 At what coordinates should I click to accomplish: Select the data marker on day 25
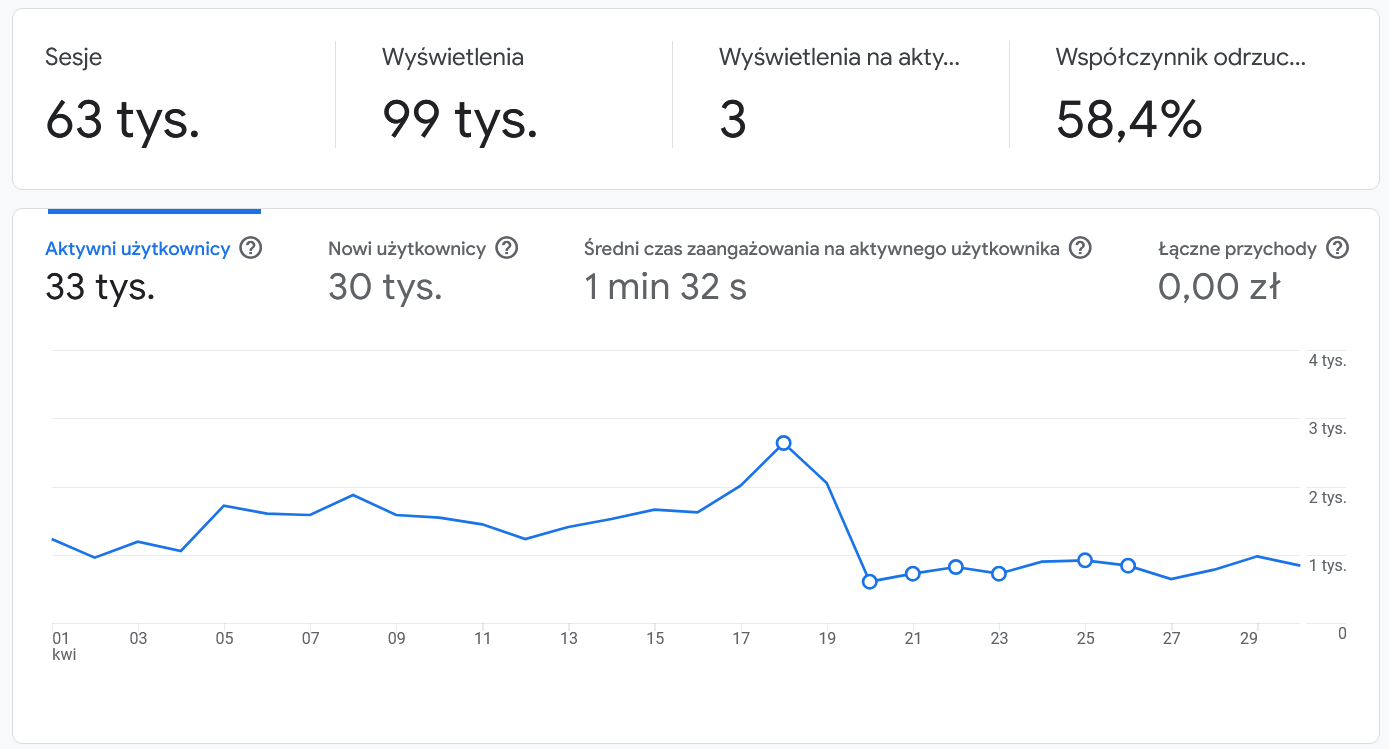1085,560
